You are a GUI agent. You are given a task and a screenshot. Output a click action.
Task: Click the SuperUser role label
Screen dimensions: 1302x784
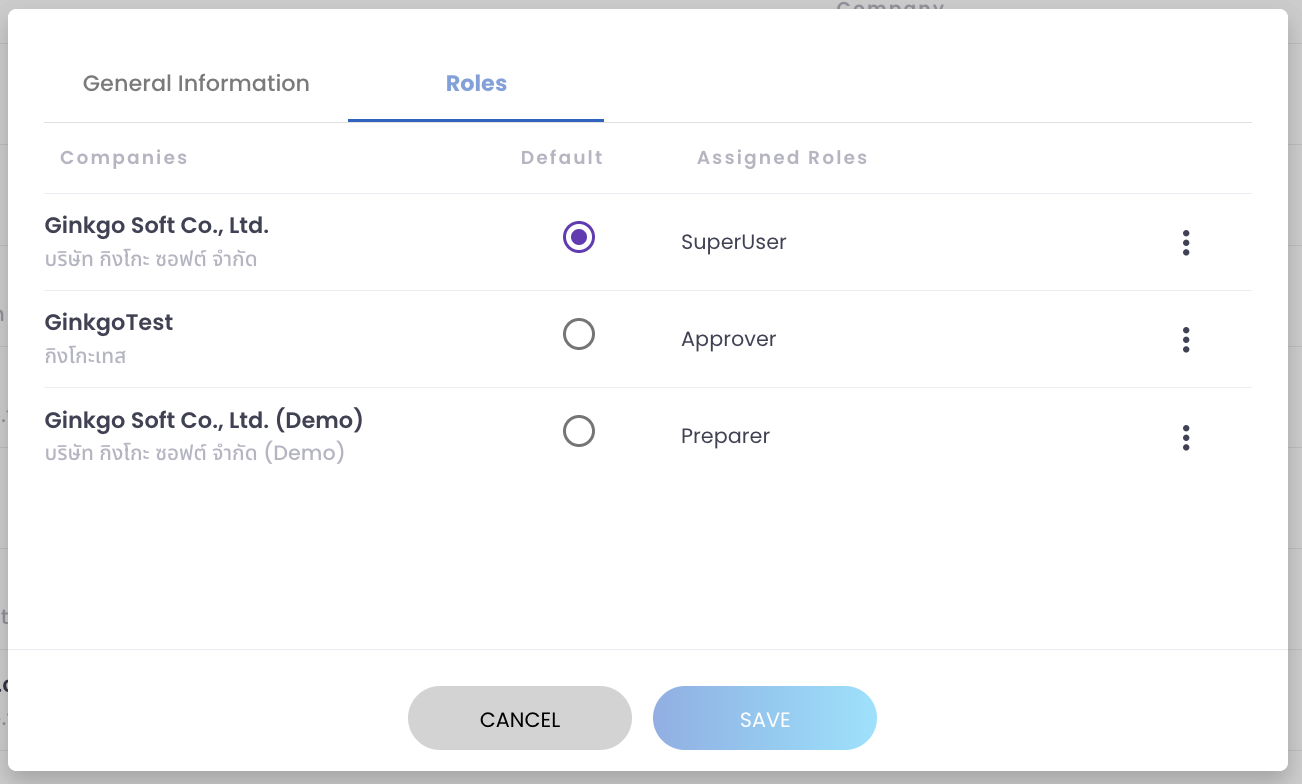(x=733, y=241)
